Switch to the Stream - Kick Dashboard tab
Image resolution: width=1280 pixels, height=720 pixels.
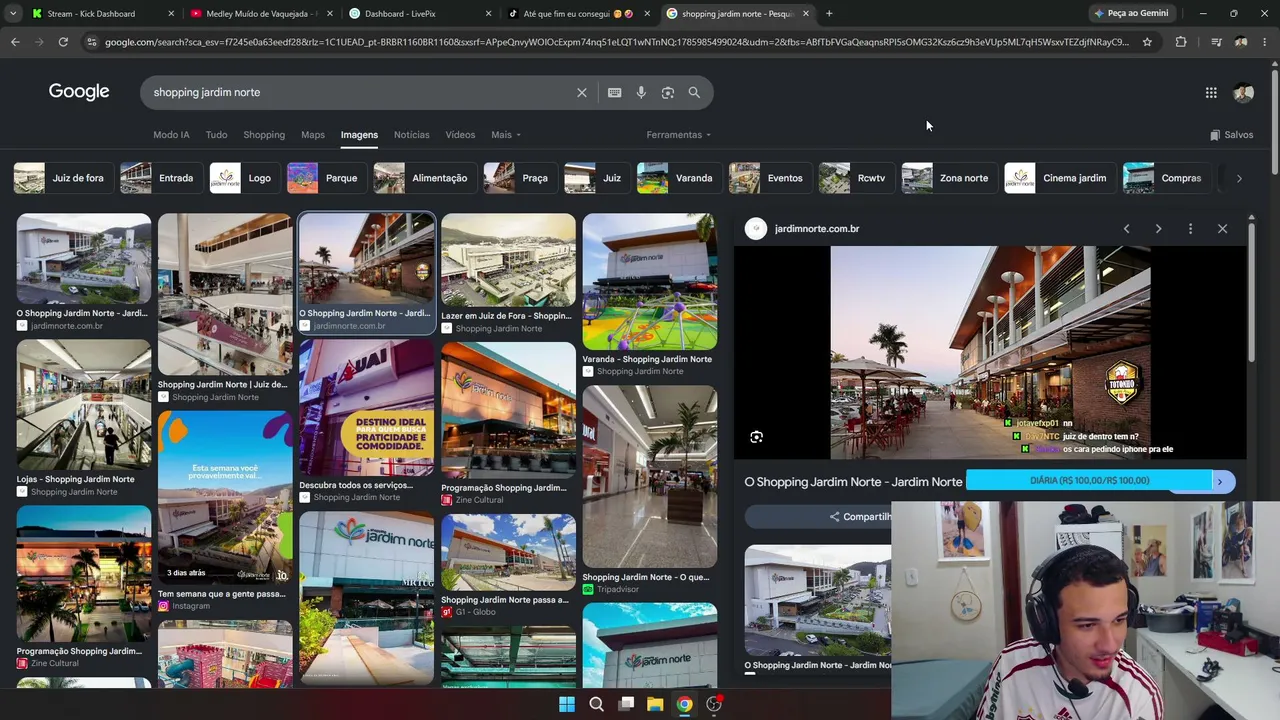click(x=102, y=14)
